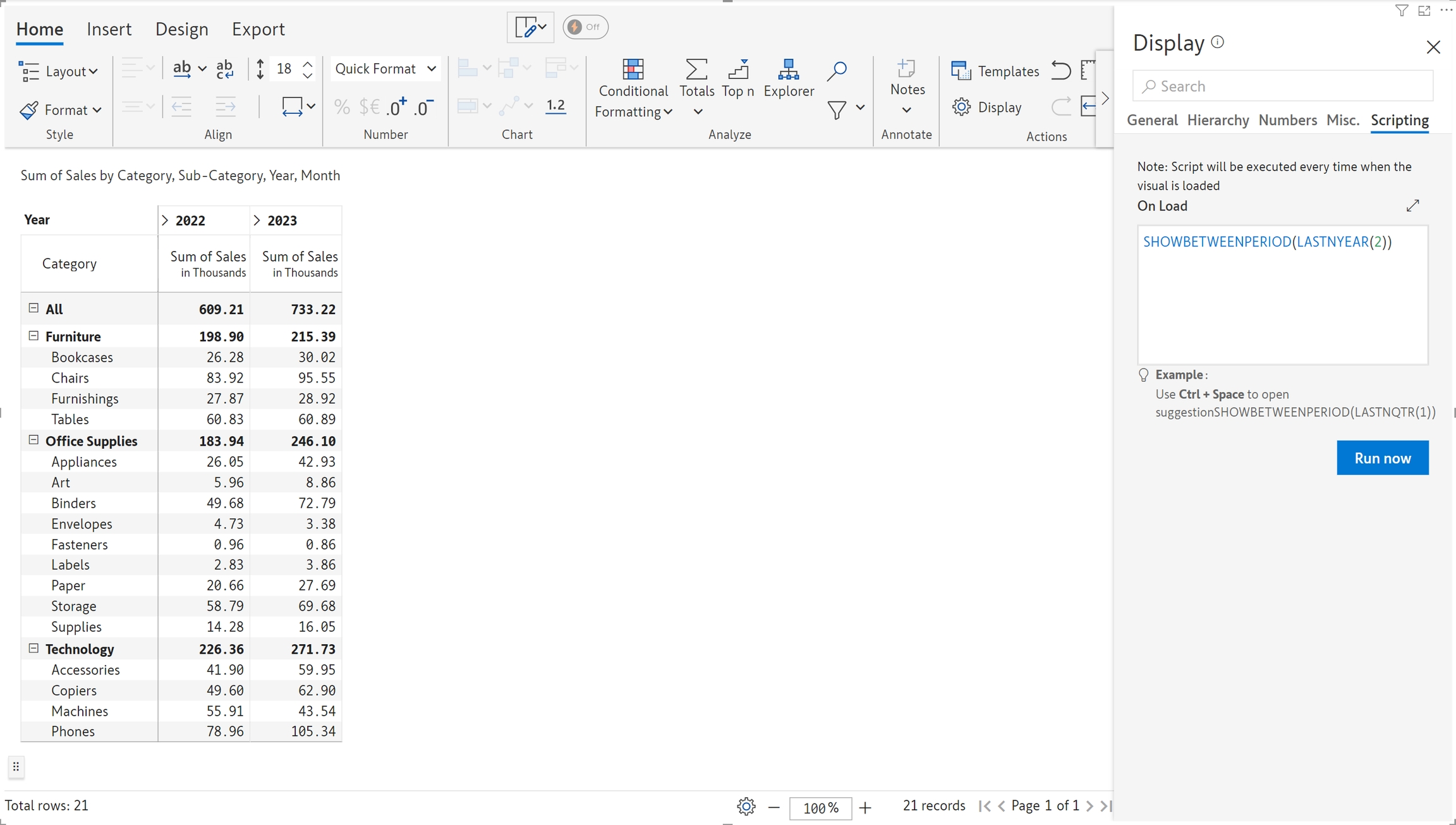
Task: Open the Quick Format dropdown
Action: tap(385, 69)
